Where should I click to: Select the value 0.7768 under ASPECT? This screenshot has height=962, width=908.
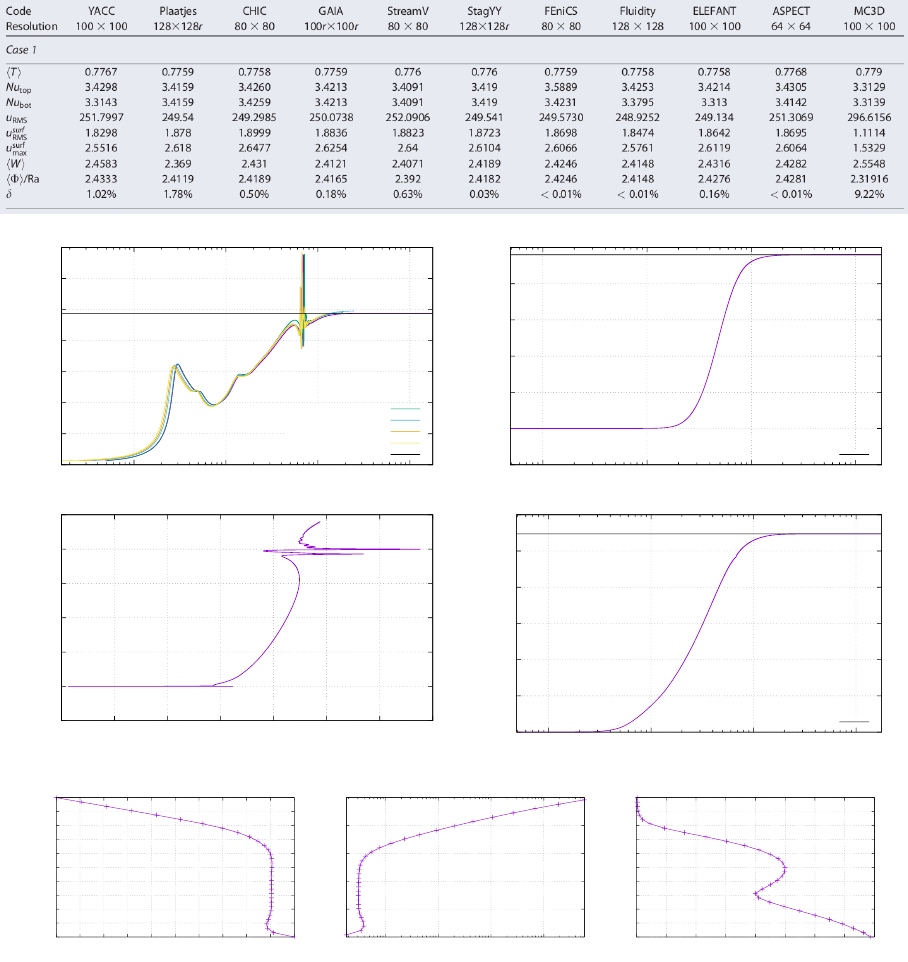(x=791, y=72)
